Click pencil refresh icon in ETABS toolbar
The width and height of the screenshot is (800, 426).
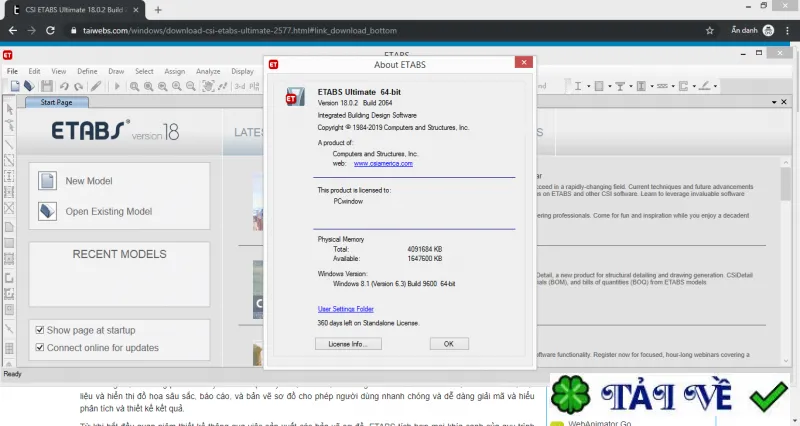click(96, 86)
